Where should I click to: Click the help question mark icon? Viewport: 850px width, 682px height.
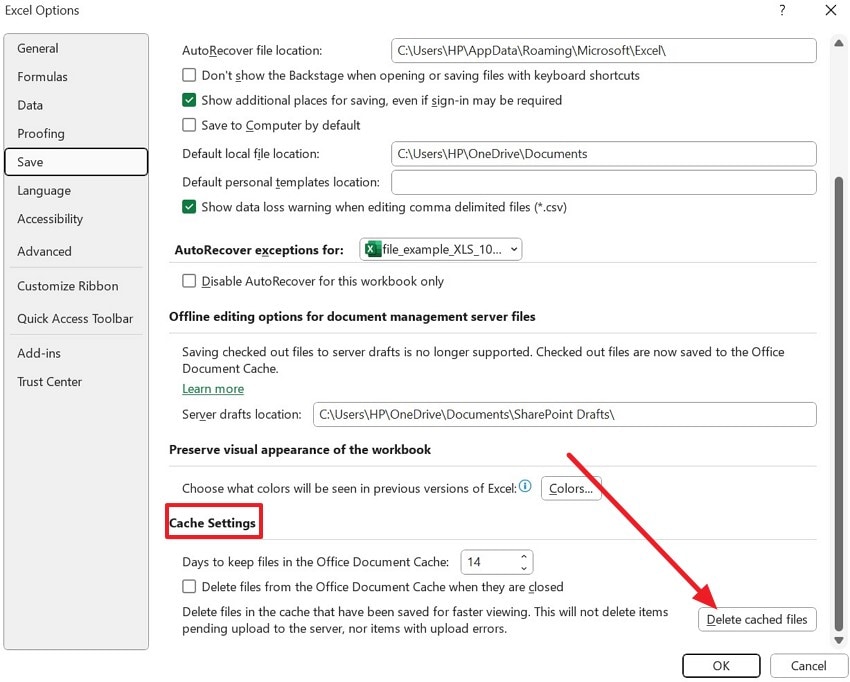point(782,10)
